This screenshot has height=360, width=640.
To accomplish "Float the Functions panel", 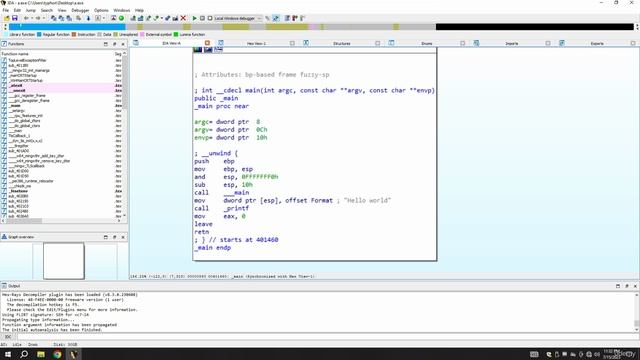I will click(115, 44).
